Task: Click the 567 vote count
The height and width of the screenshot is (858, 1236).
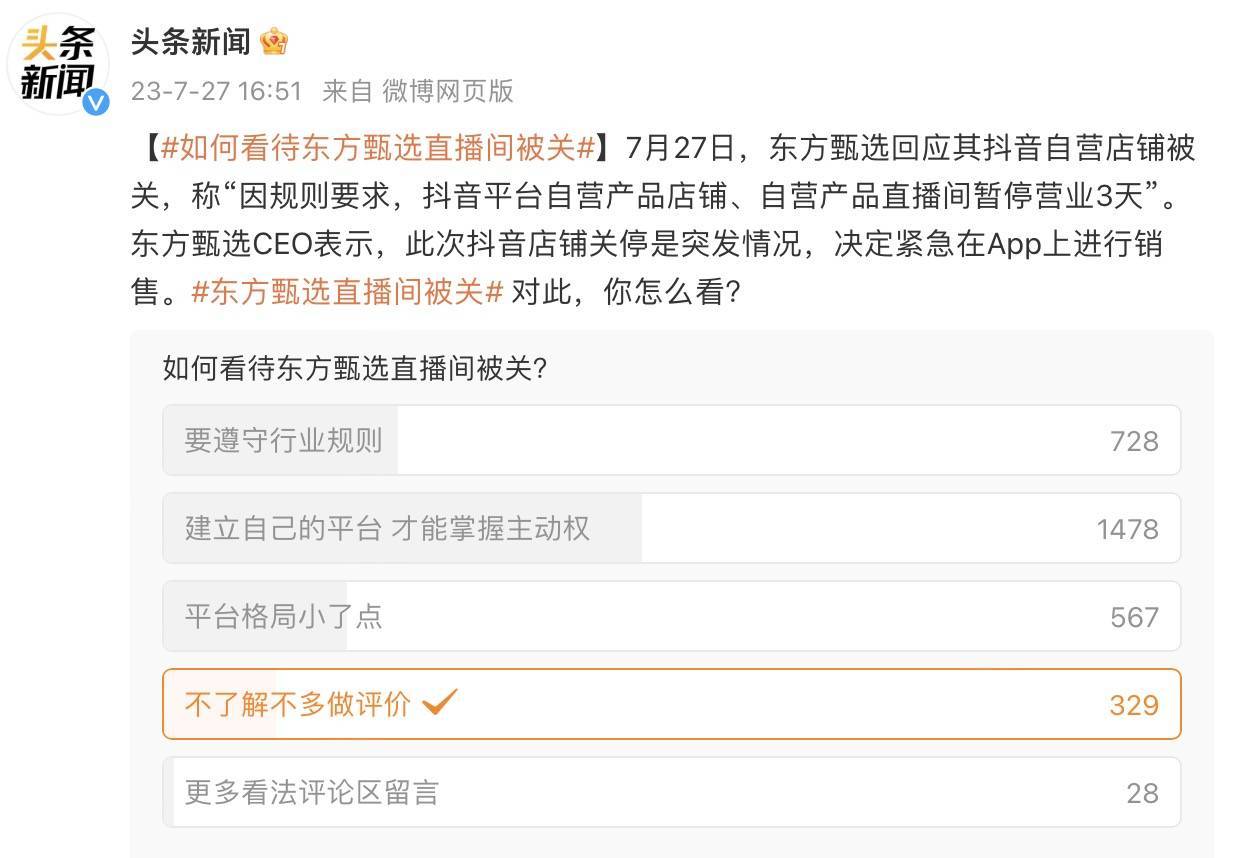Action: point(1134,617)
